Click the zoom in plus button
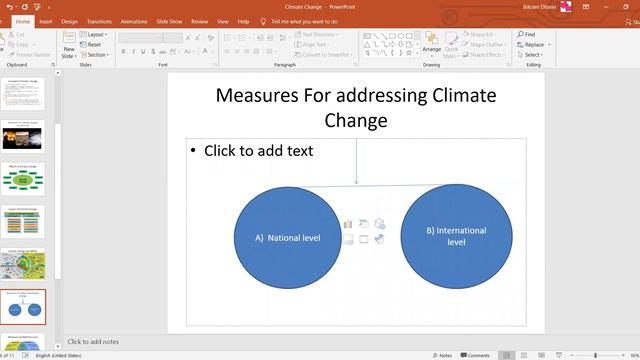This screenshot has width=640, height=360. (623, 356)
